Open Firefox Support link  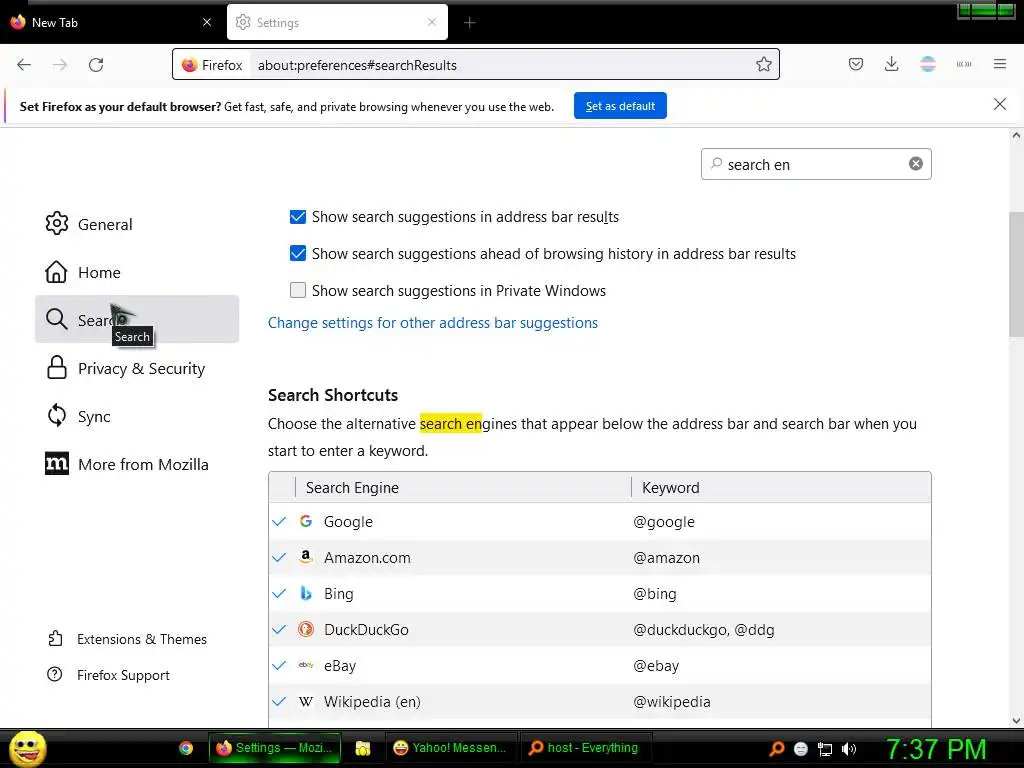(x=108, y=675)
